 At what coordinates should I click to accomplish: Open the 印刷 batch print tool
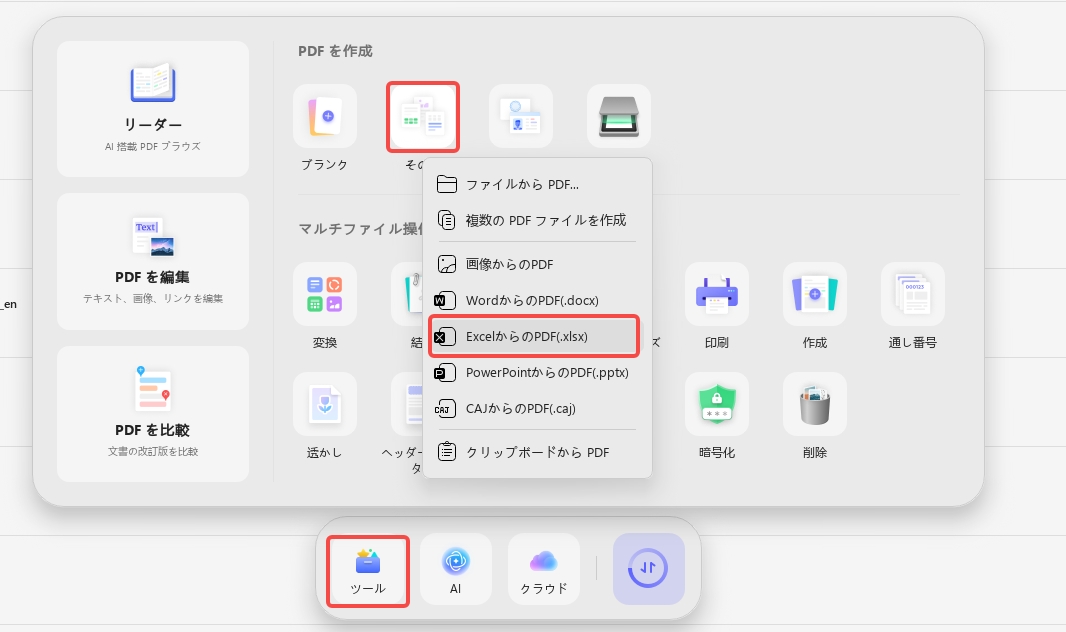[x=717, y=294]
